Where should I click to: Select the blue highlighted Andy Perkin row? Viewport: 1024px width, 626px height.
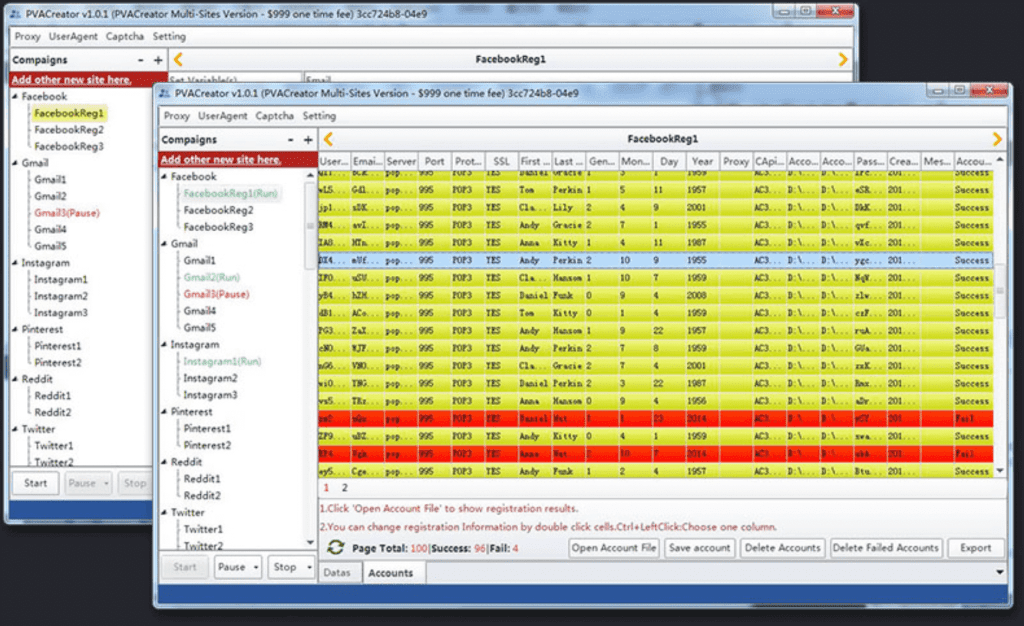click(x=656, y=260)
